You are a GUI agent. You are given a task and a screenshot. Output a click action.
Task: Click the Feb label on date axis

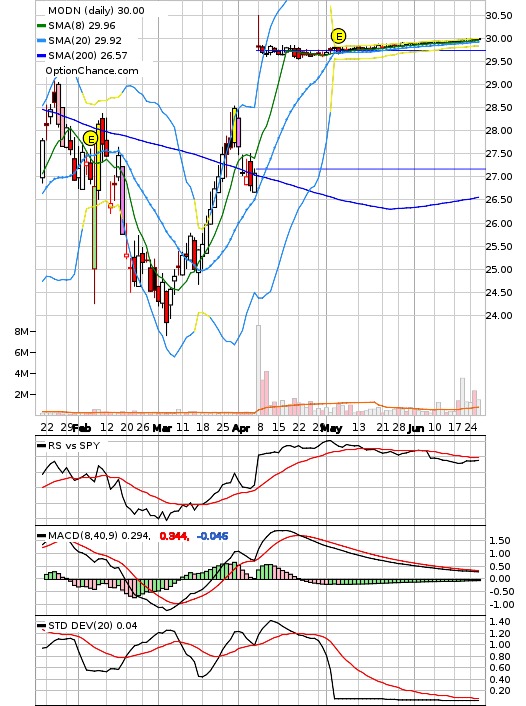pyautogui.click(x=82, y=428)
